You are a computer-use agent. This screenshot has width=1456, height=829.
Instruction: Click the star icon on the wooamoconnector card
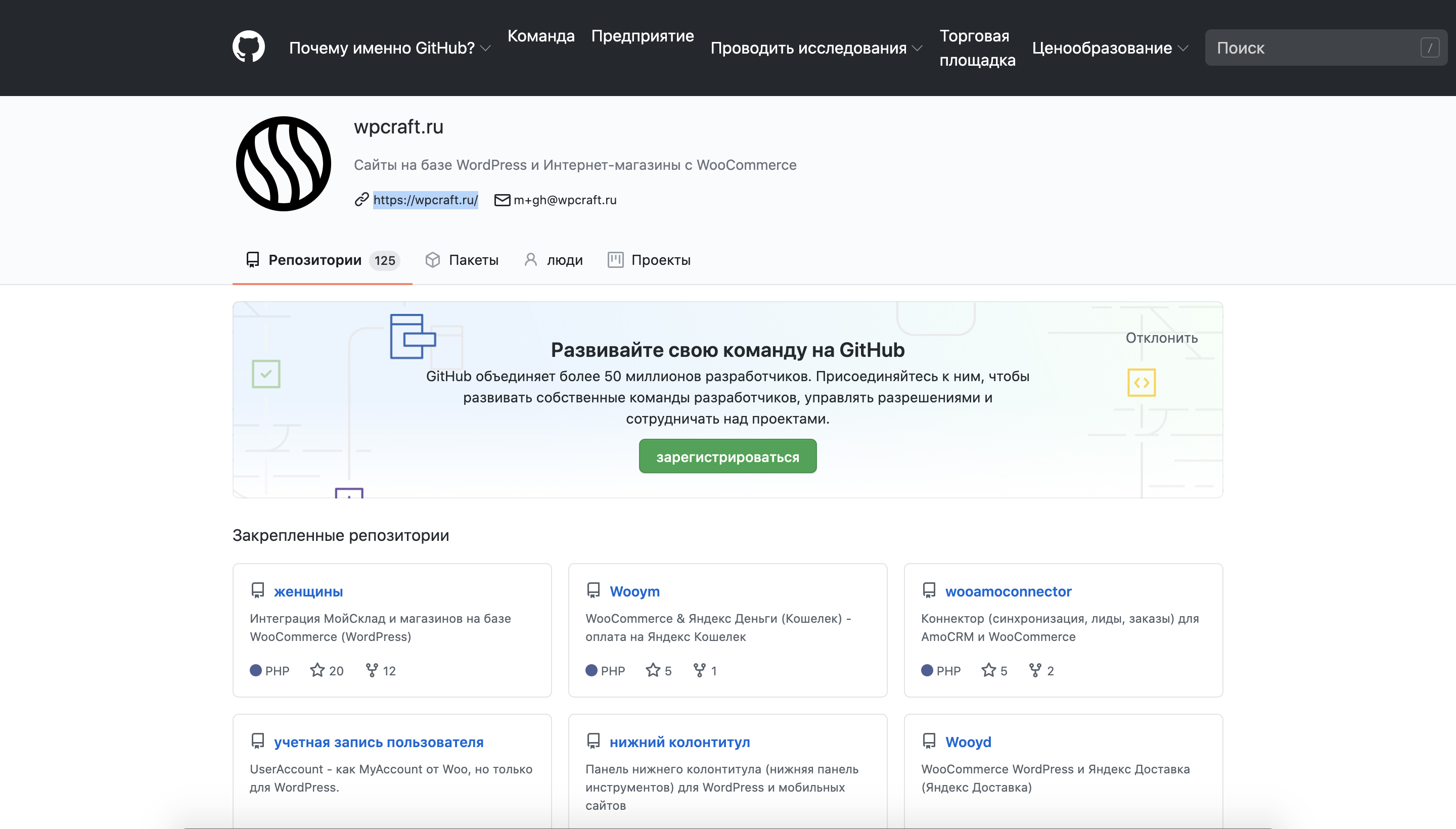click(989, 670)
